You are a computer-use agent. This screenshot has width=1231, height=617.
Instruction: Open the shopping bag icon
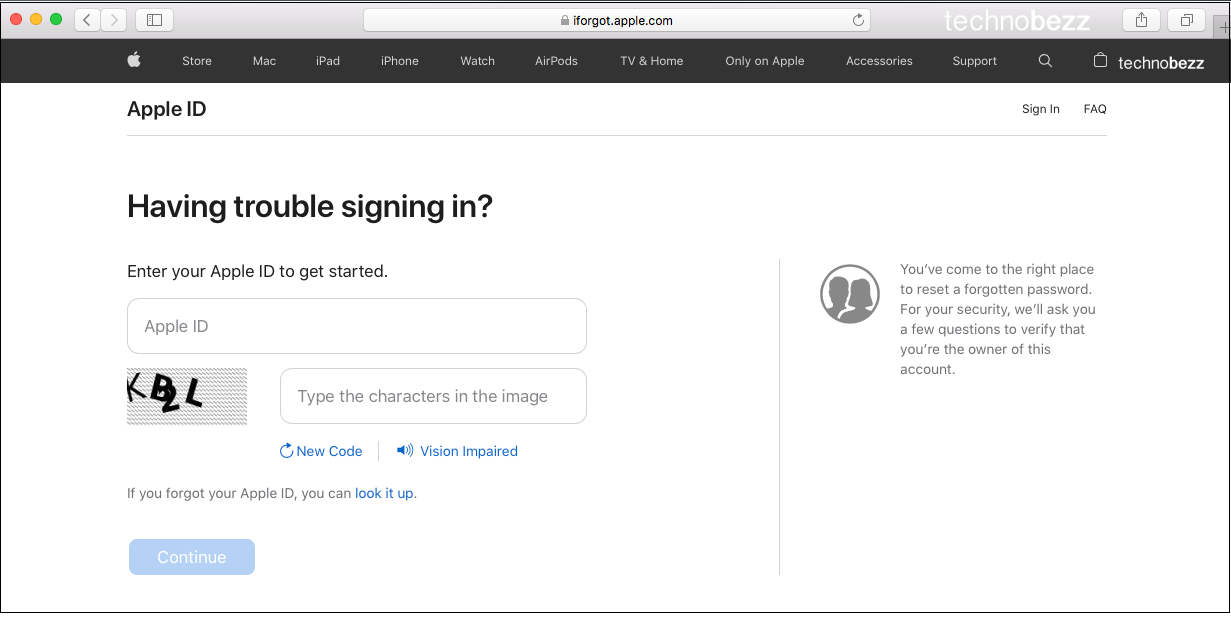[1100, 60]
